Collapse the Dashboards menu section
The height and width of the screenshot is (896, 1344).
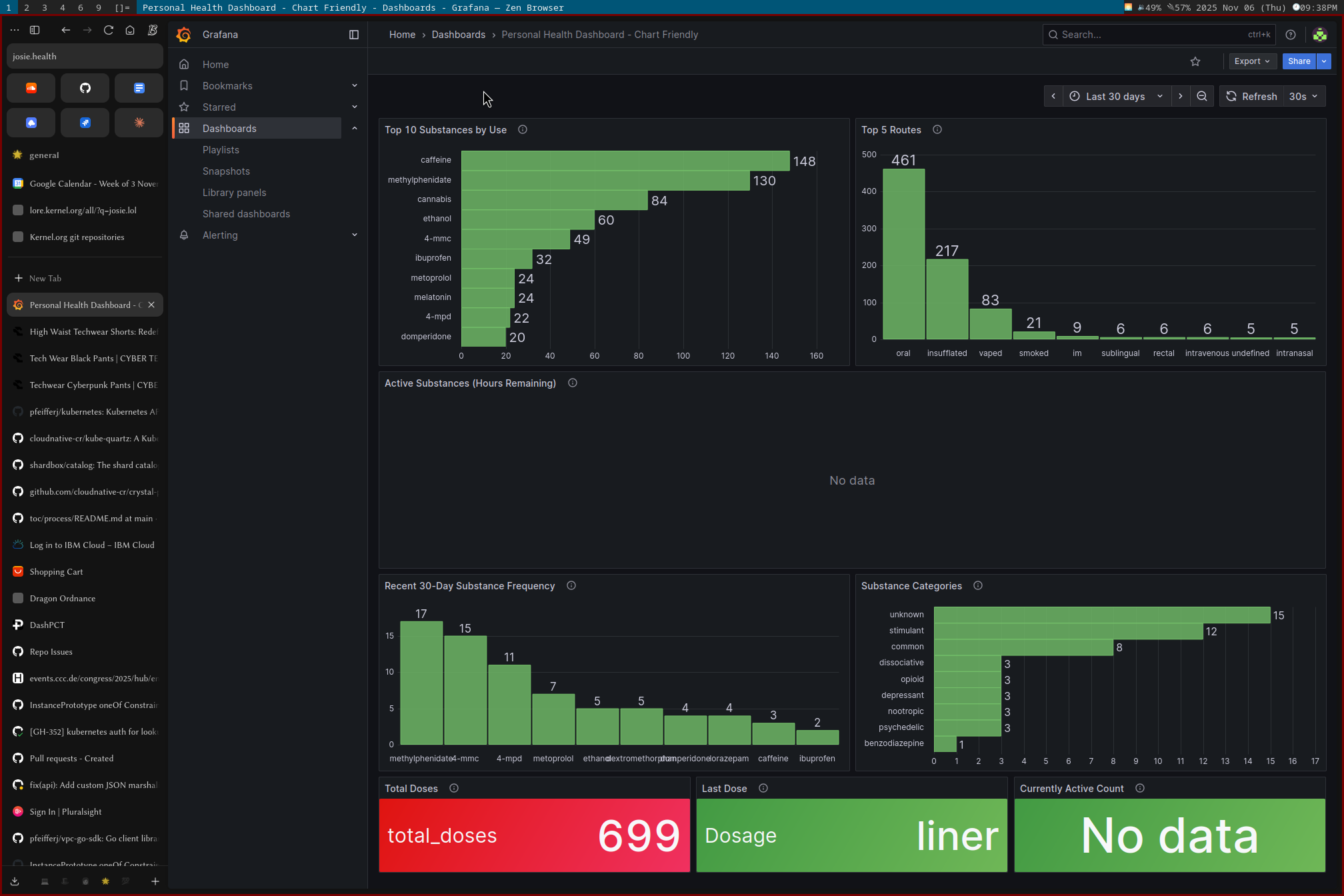tap(355, 128)
